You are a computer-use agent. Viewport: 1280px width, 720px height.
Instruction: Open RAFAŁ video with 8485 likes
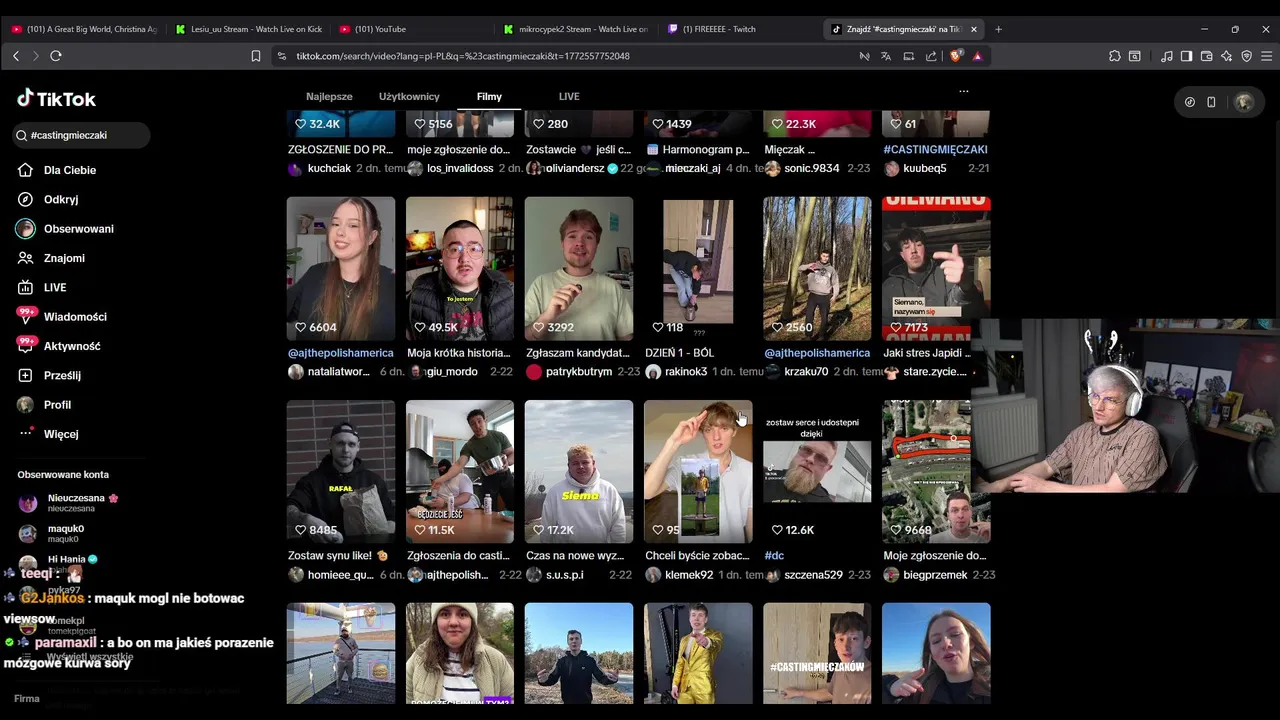click(x=341, y=471)
